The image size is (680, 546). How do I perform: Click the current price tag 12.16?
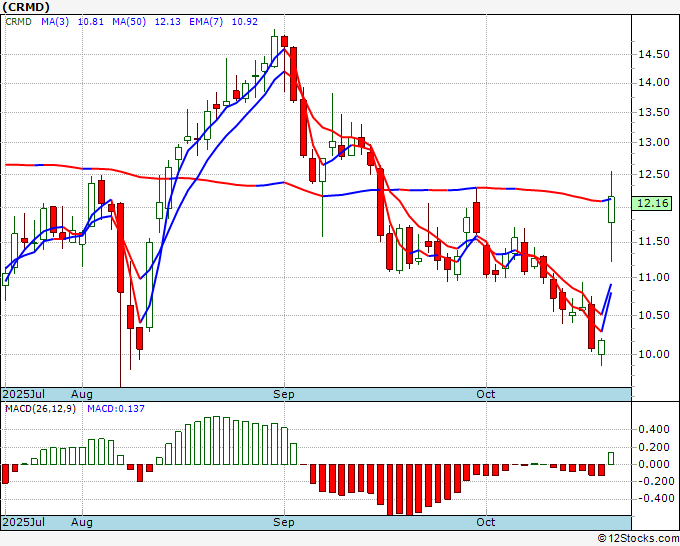(653, 203)
